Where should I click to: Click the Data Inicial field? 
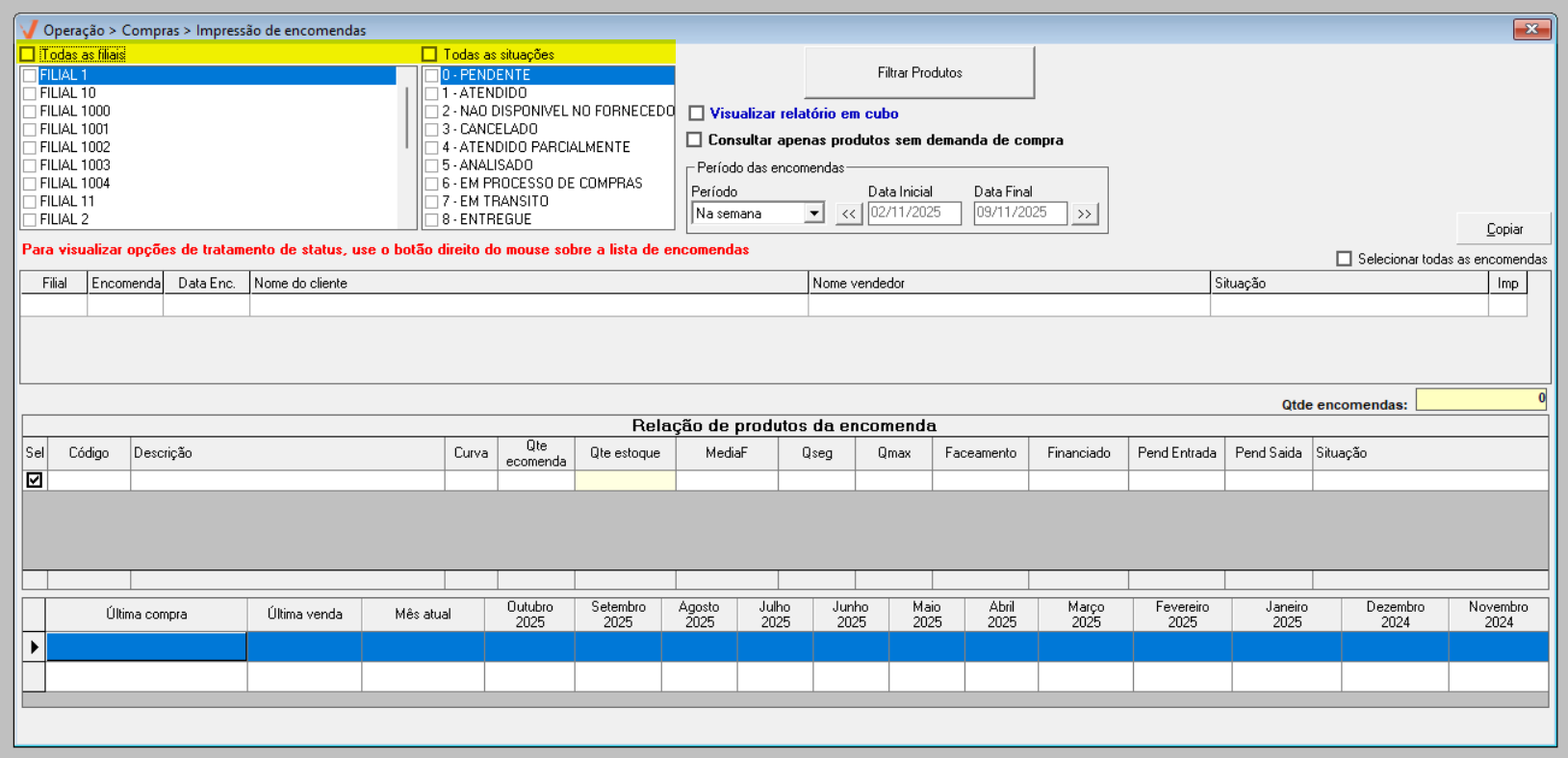913,214
